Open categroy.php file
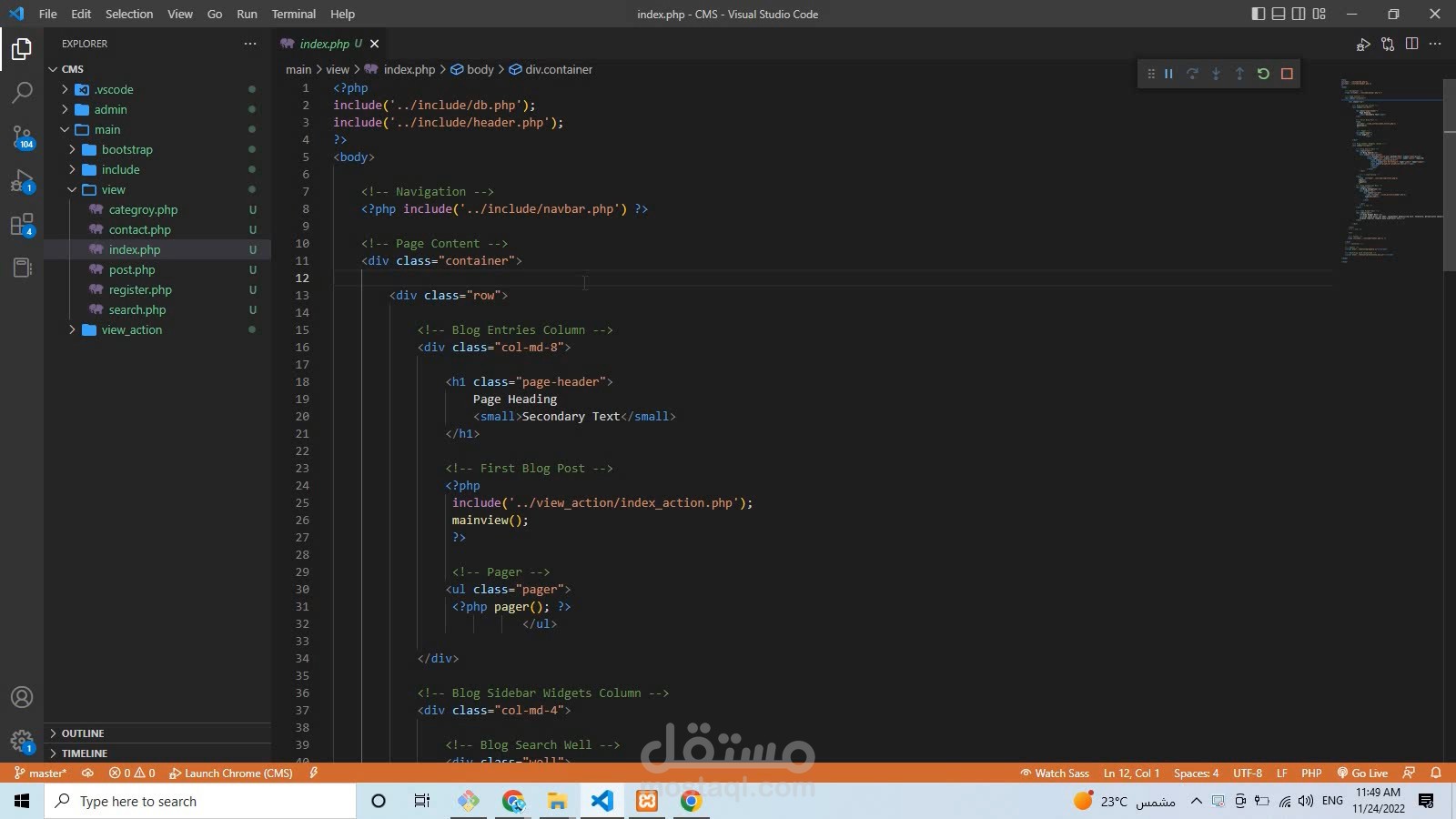Screen dimensions: 1456x819 [x=143, y=209]
